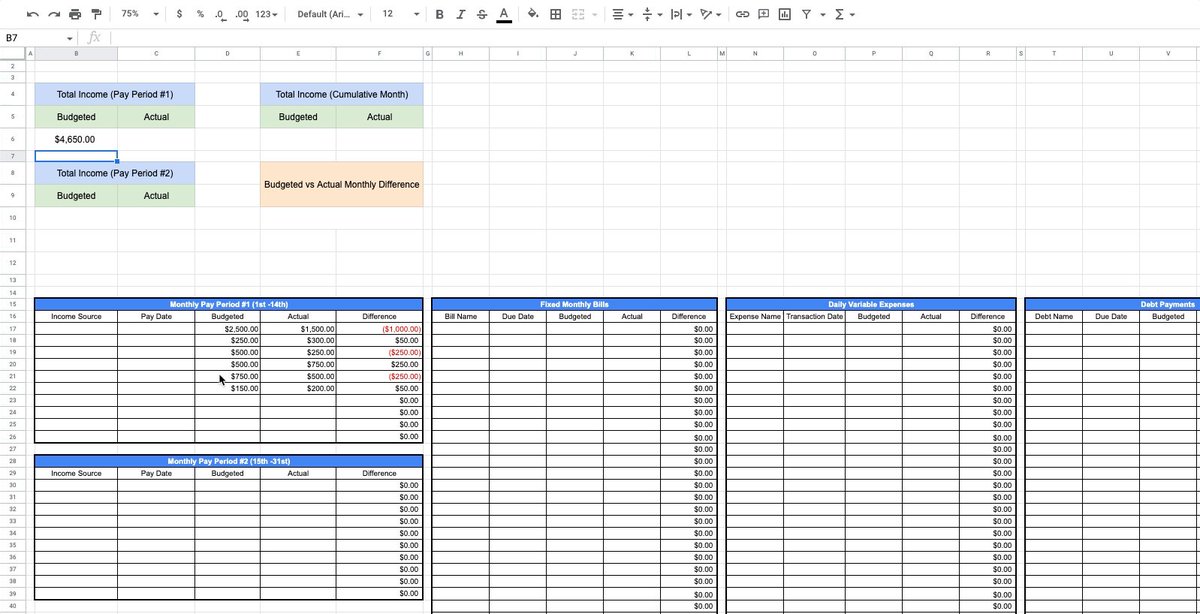Image resolution: width=1200 pixels, height=614 pixels.
Task: Click the Borders icon
Action: [555, 14]
